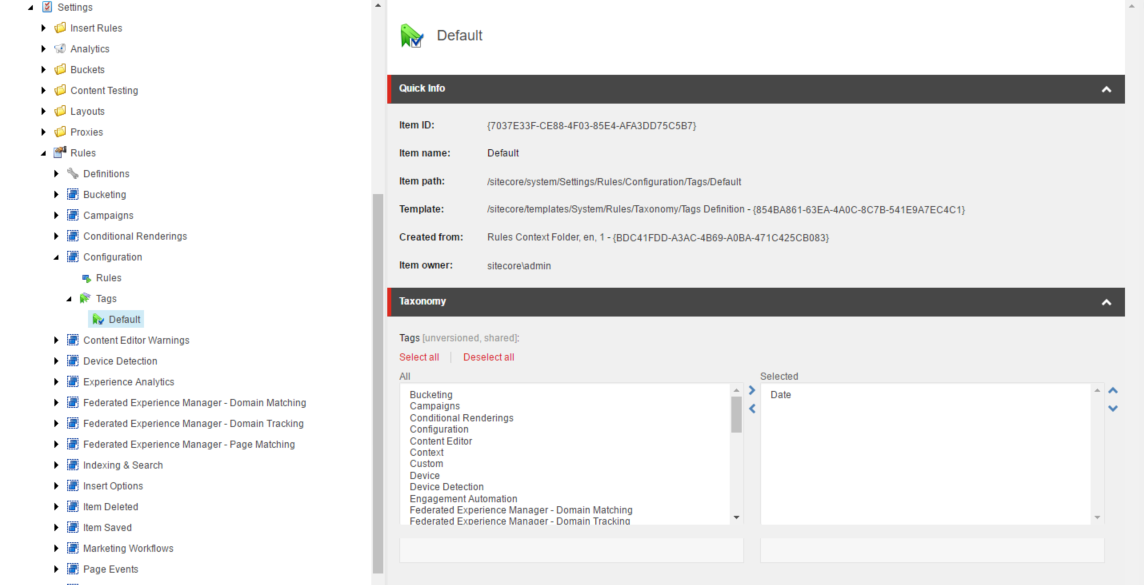The width and height of the screenshot is (1144, 585).
Task: Select Date in the Selected list
Action: pyautogui.click(x=781, y=395)
